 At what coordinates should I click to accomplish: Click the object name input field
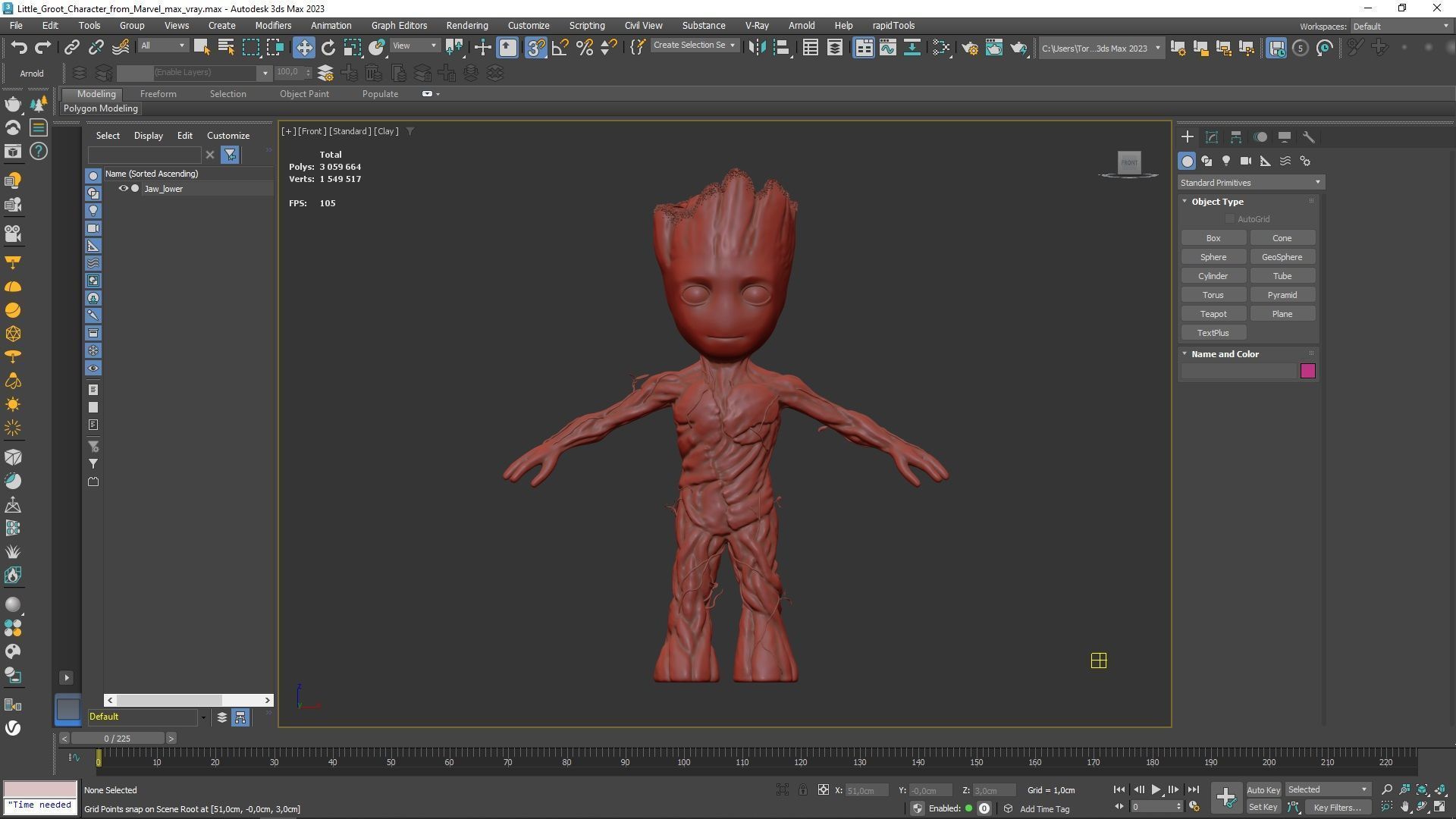tap(1238, 371)
